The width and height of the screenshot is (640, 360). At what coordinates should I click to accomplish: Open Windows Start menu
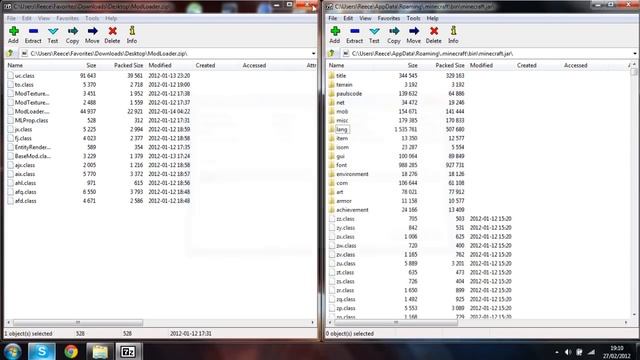[x=12, y=351]
